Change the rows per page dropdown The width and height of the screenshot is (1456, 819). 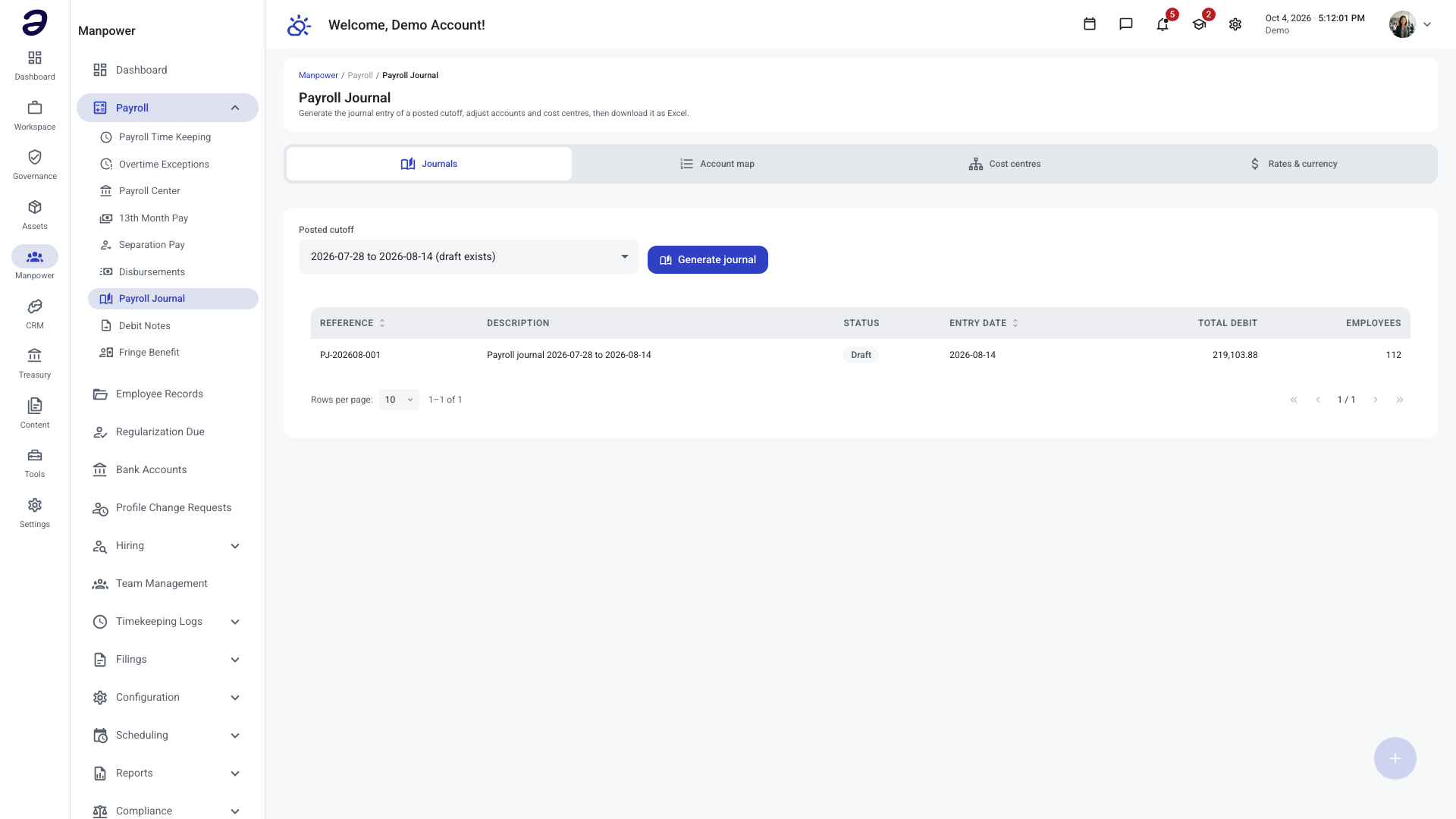pos(399,400)
